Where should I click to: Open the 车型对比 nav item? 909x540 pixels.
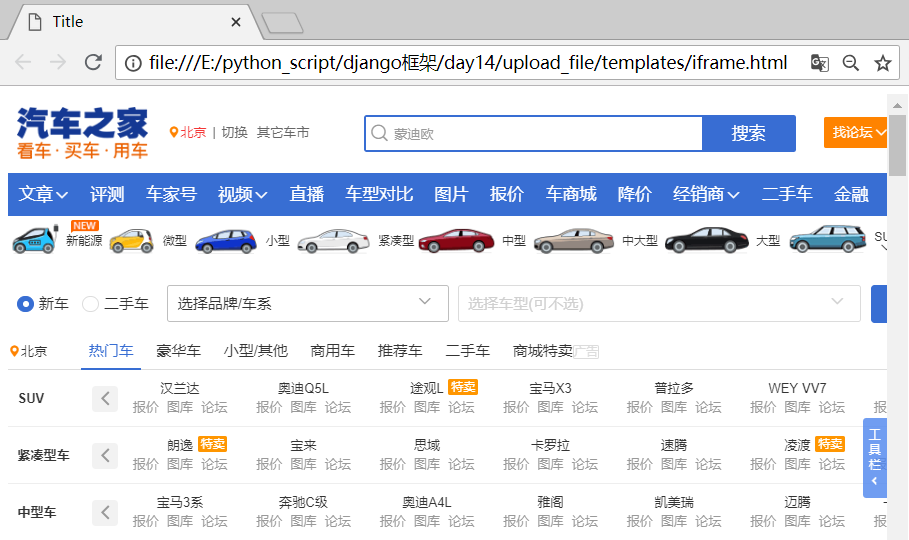pyautogui.click(x=379, y=194)
